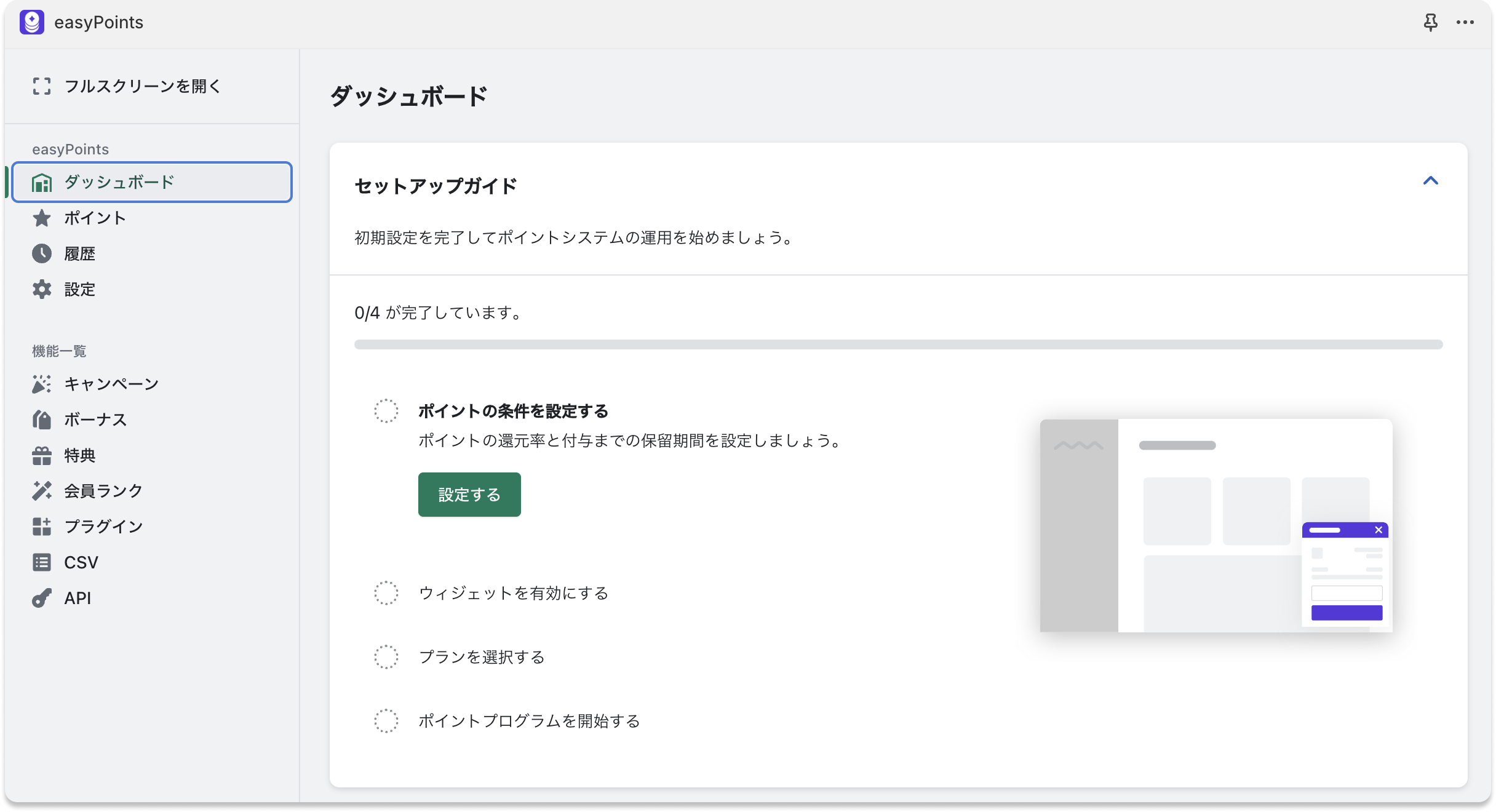Screen dimensions: 1496x812
Task: Click the easyPoints app title in header
Action: tap(98, 22)
